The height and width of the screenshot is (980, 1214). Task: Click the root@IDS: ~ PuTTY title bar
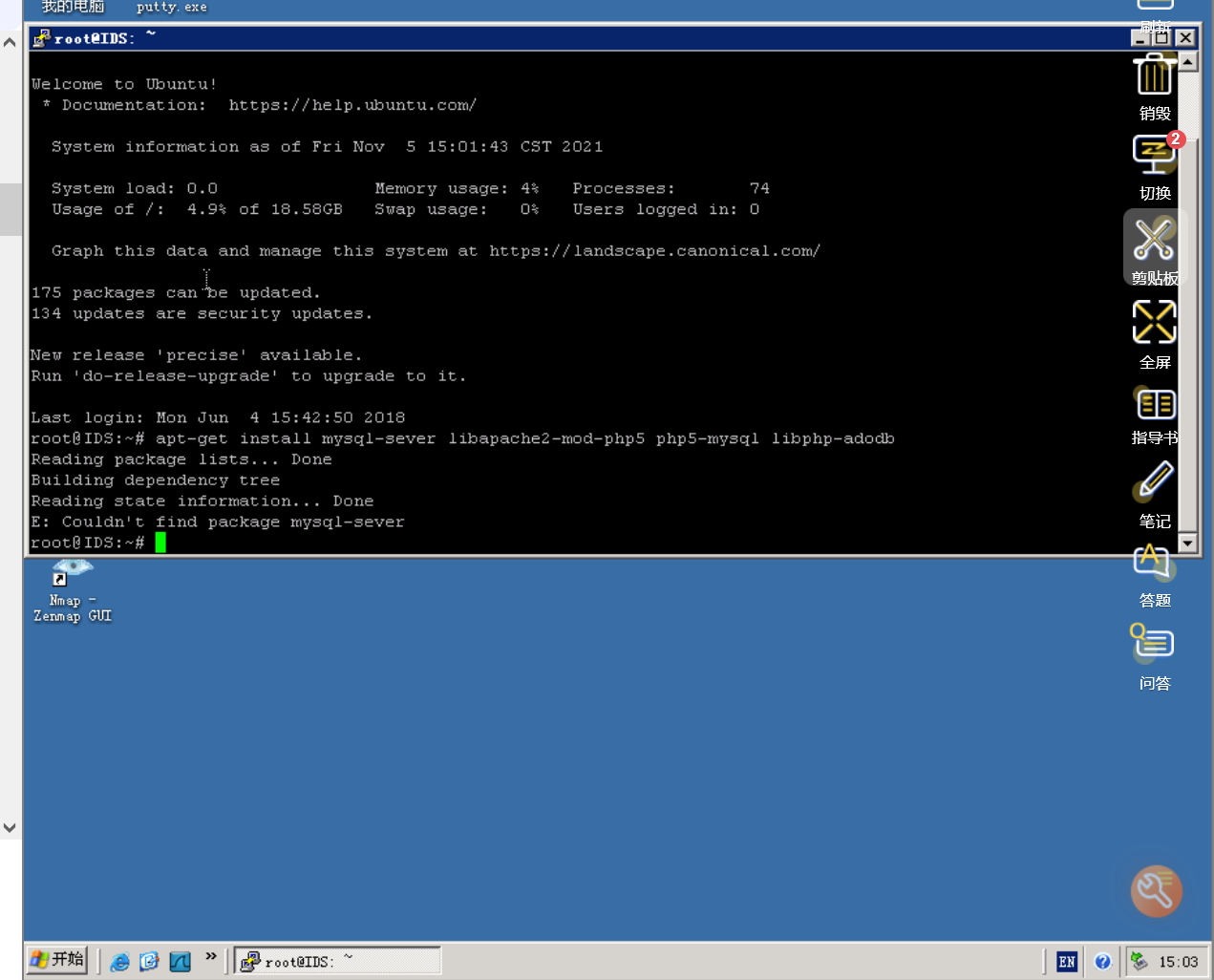pos(581,38)
